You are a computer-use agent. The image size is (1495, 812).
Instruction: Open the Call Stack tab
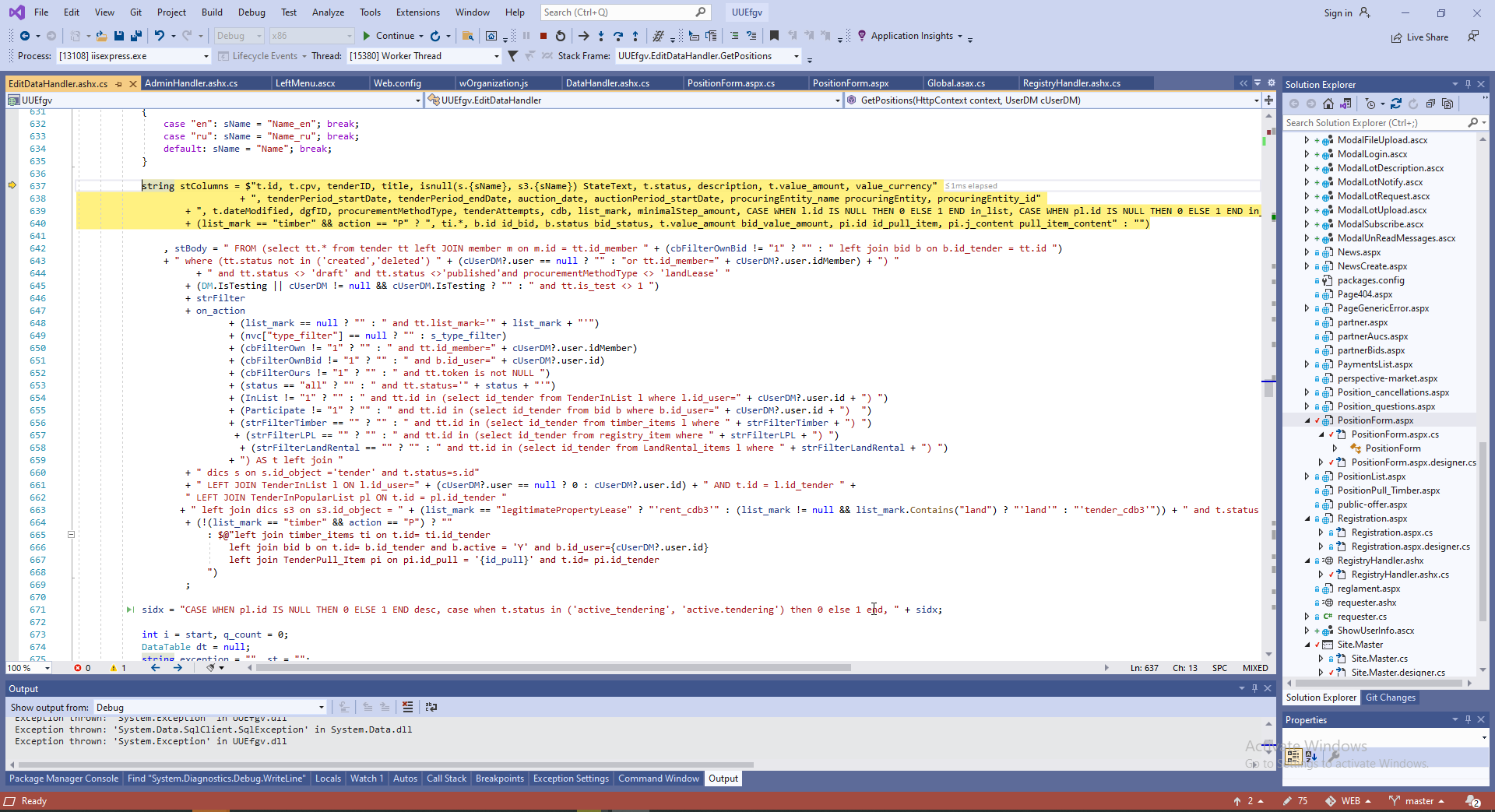[x=447, y=779]
